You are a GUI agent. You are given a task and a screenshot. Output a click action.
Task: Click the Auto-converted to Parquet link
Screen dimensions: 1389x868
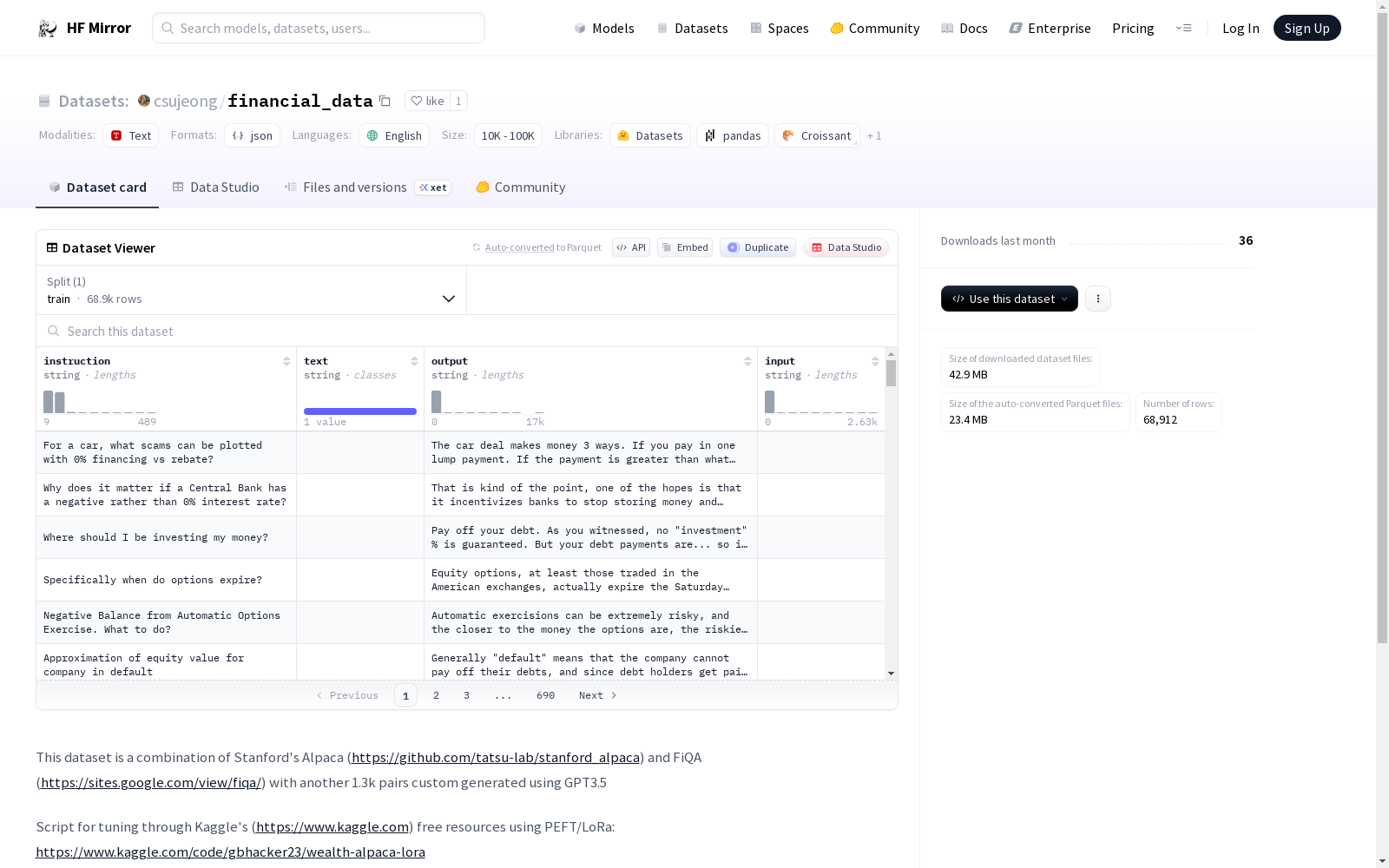coord(520,247)
